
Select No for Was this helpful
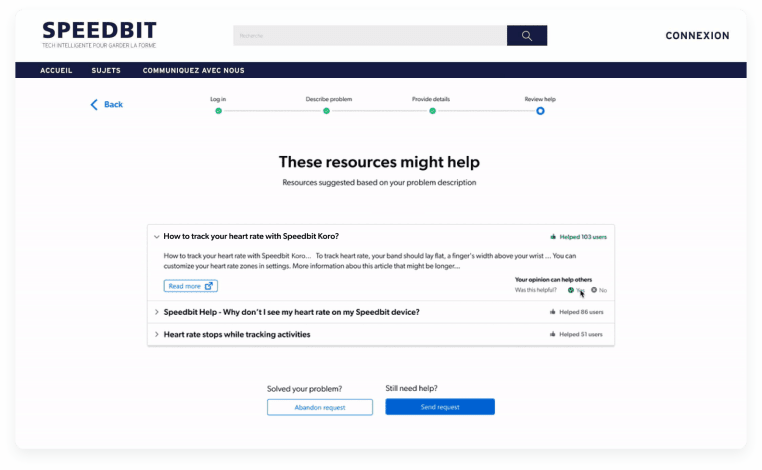coord(594,290)
